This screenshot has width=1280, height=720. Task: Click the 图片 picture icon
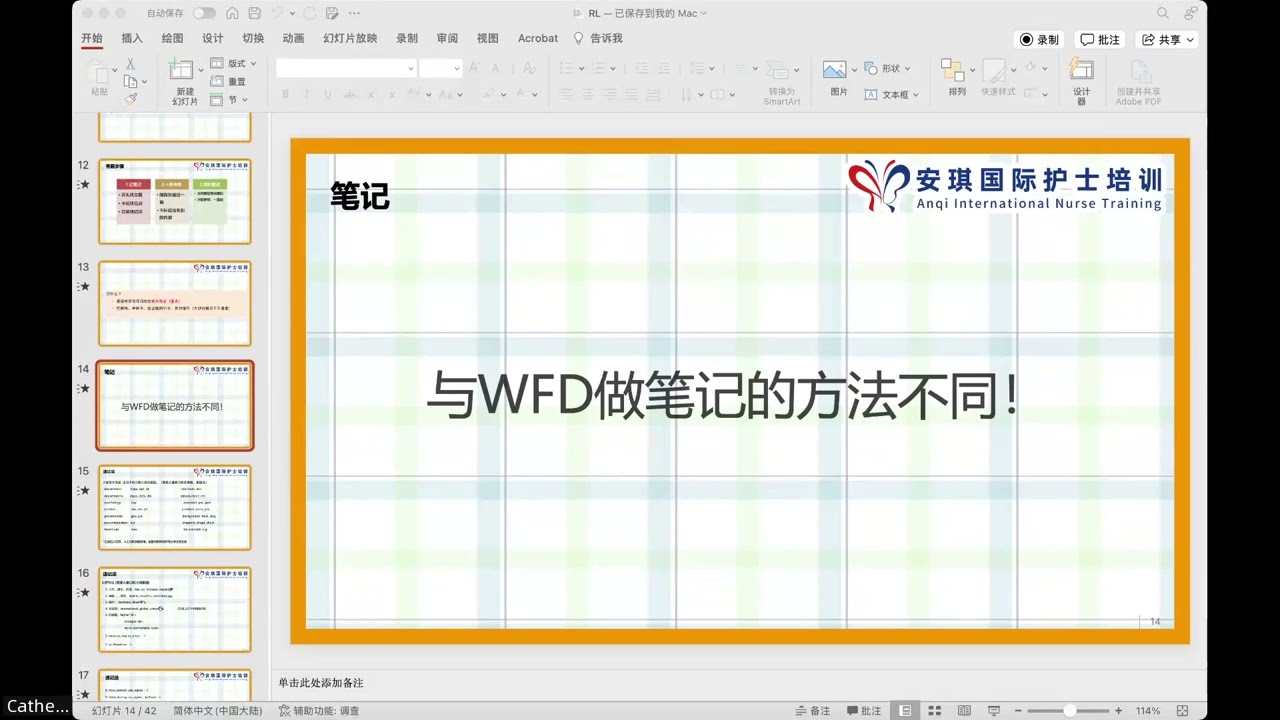(x=835, y=69)
